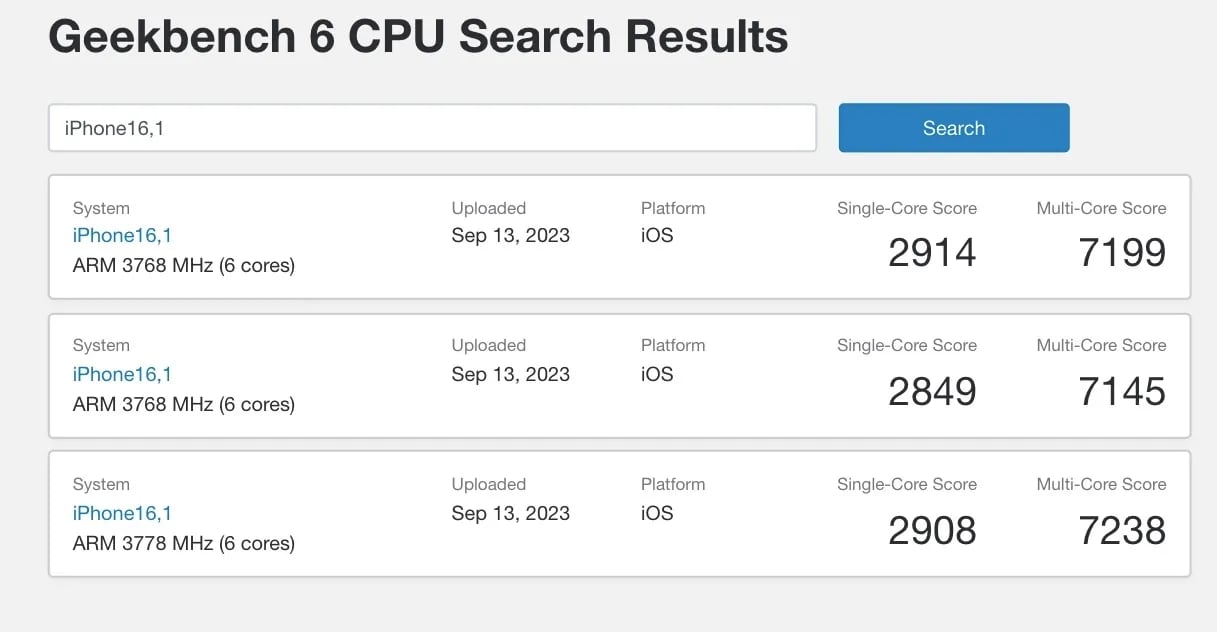Open iPhone16,1 link with 2849 single-core score
Screen dimensions: 1217x632
[122, 374]
